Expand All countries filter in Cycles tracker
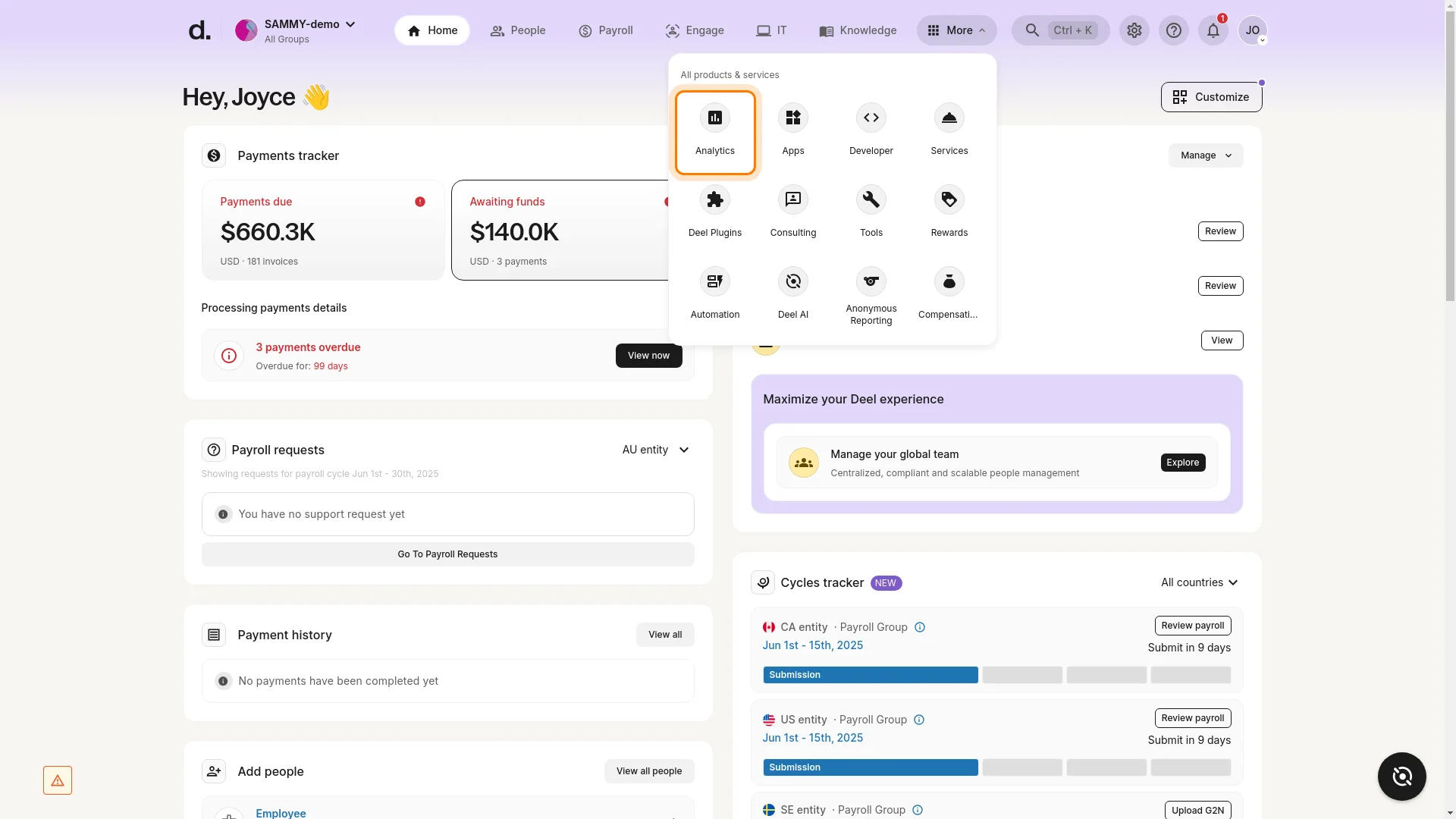This screenshot has height=819, width=1456. click(x=1200, y=582)
